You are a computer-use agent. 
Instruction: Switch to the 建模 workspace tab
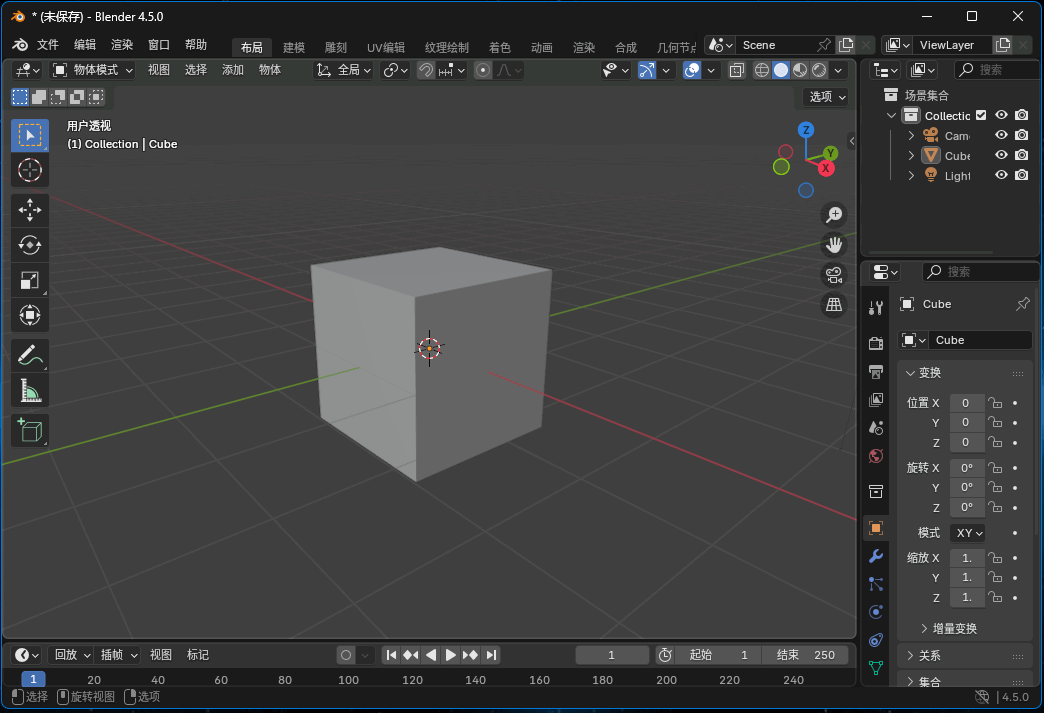coord(294,48)
